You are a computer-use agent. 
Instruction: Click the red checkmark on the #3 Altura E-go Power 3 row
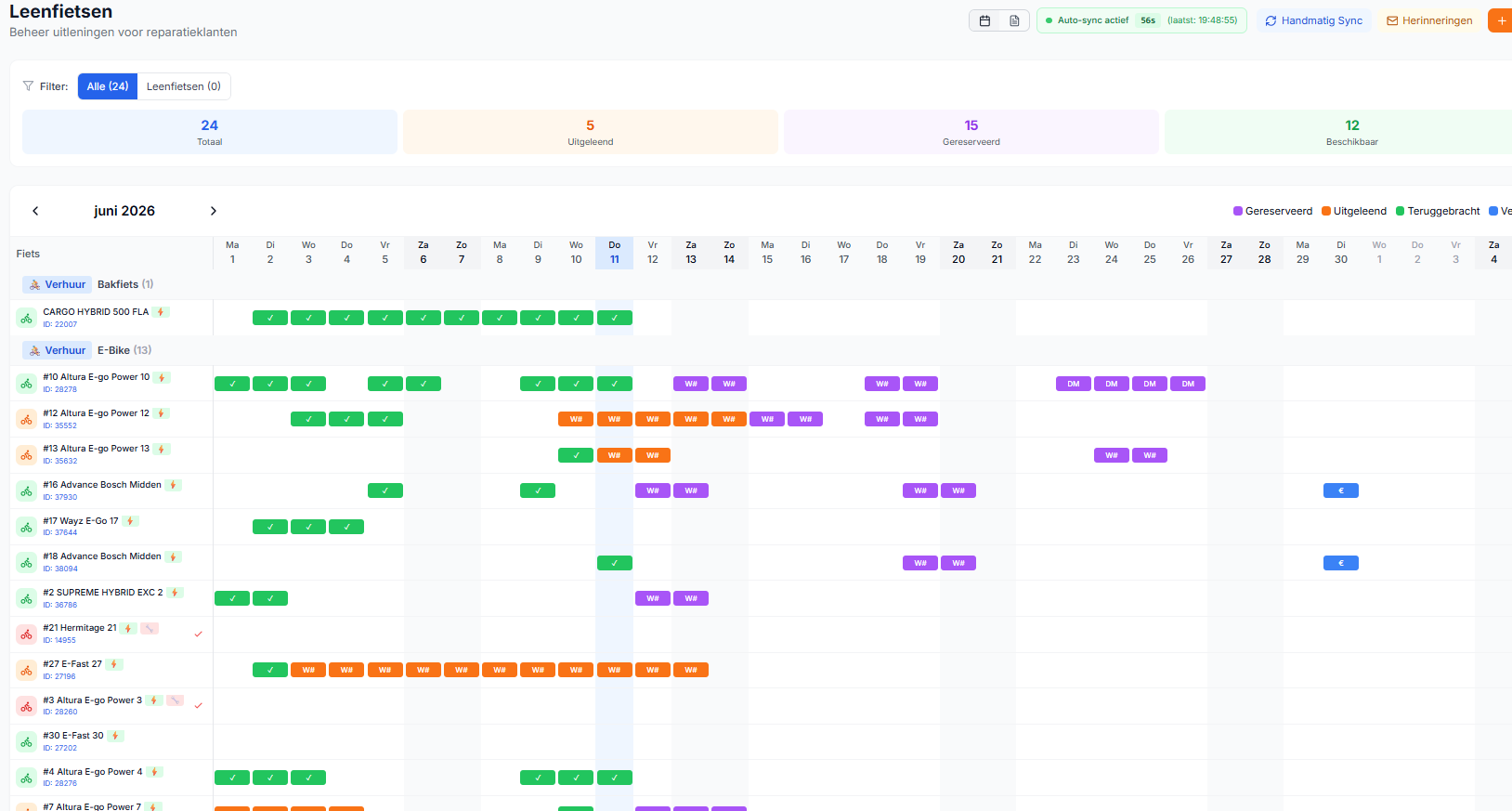tap(198, 706)
